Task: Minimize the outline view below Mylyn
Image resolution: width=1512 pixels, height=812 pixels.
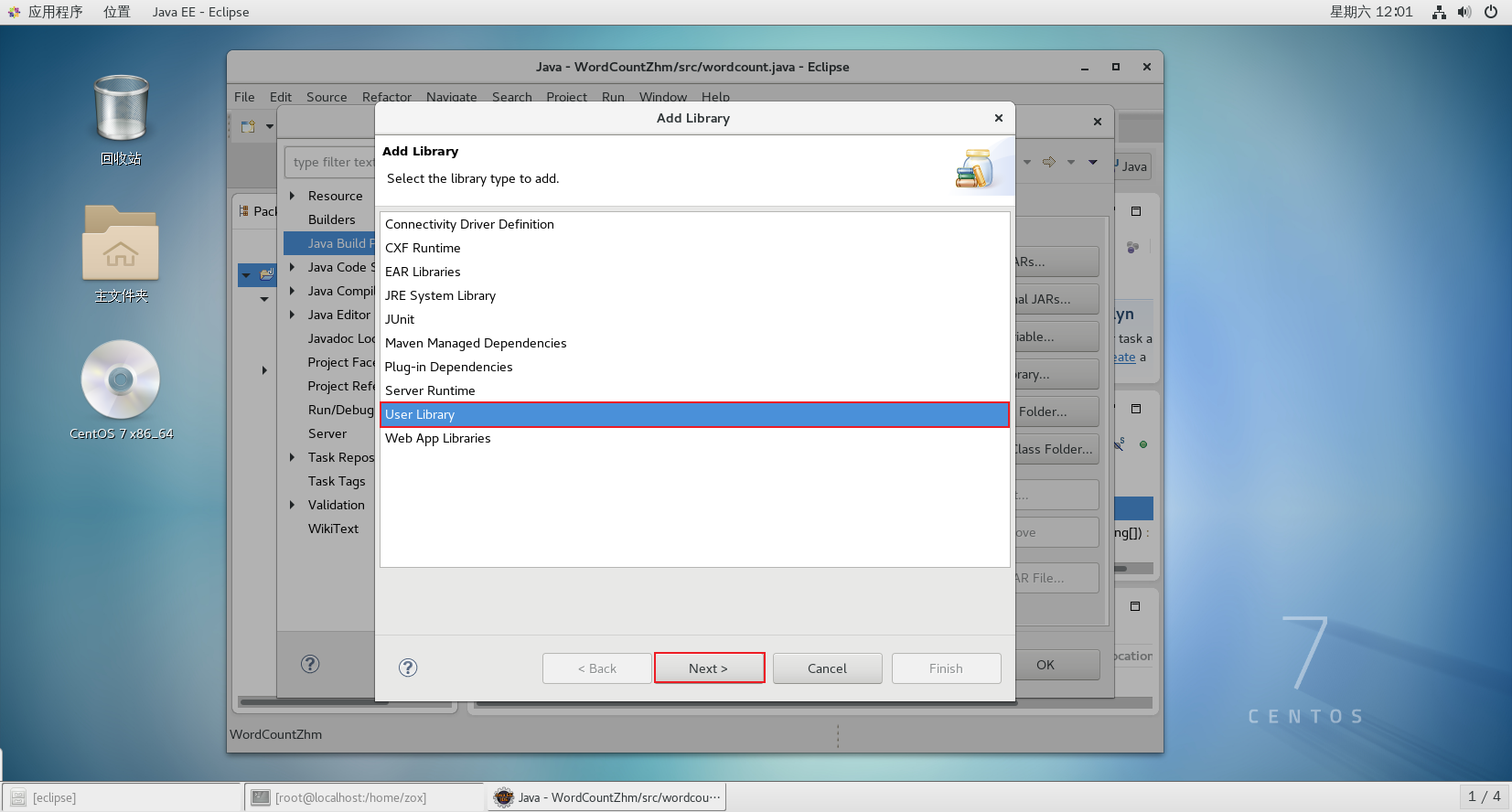Action: pos(1136,409)
